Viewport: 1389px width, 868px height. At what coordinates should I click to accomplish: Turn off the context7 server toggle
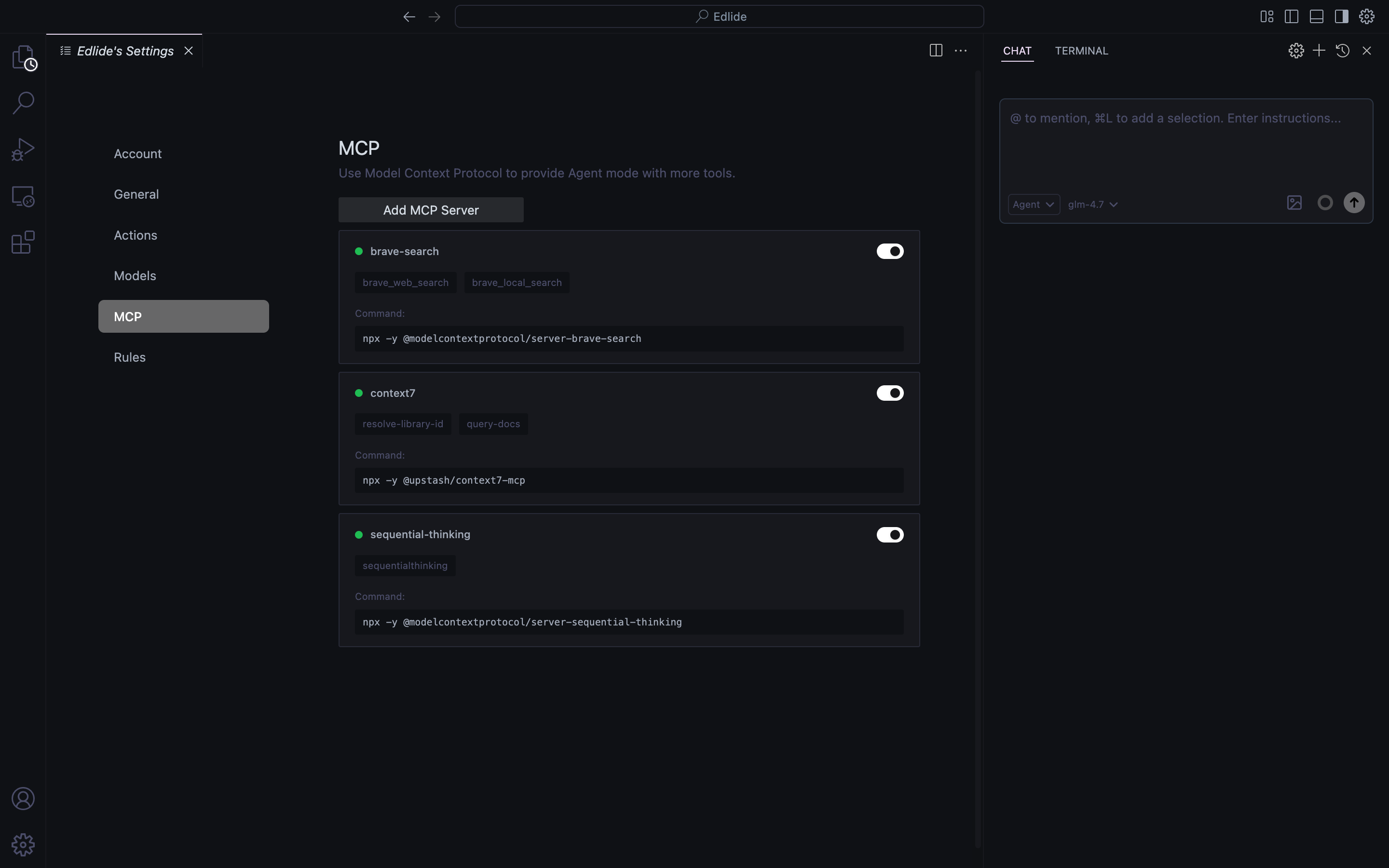pos(890,393)
